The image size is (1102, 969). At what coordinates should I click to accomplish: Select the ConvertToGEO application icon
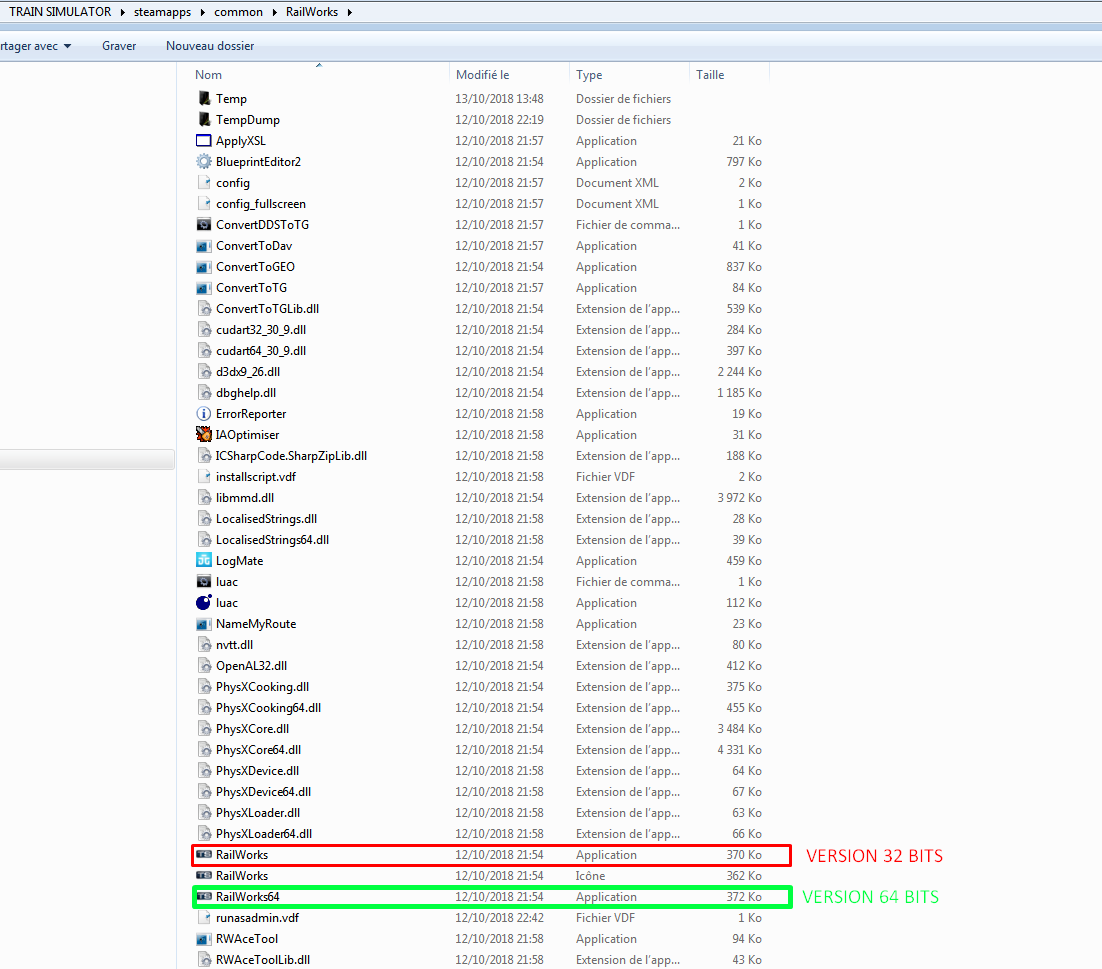tap(204, 267)
